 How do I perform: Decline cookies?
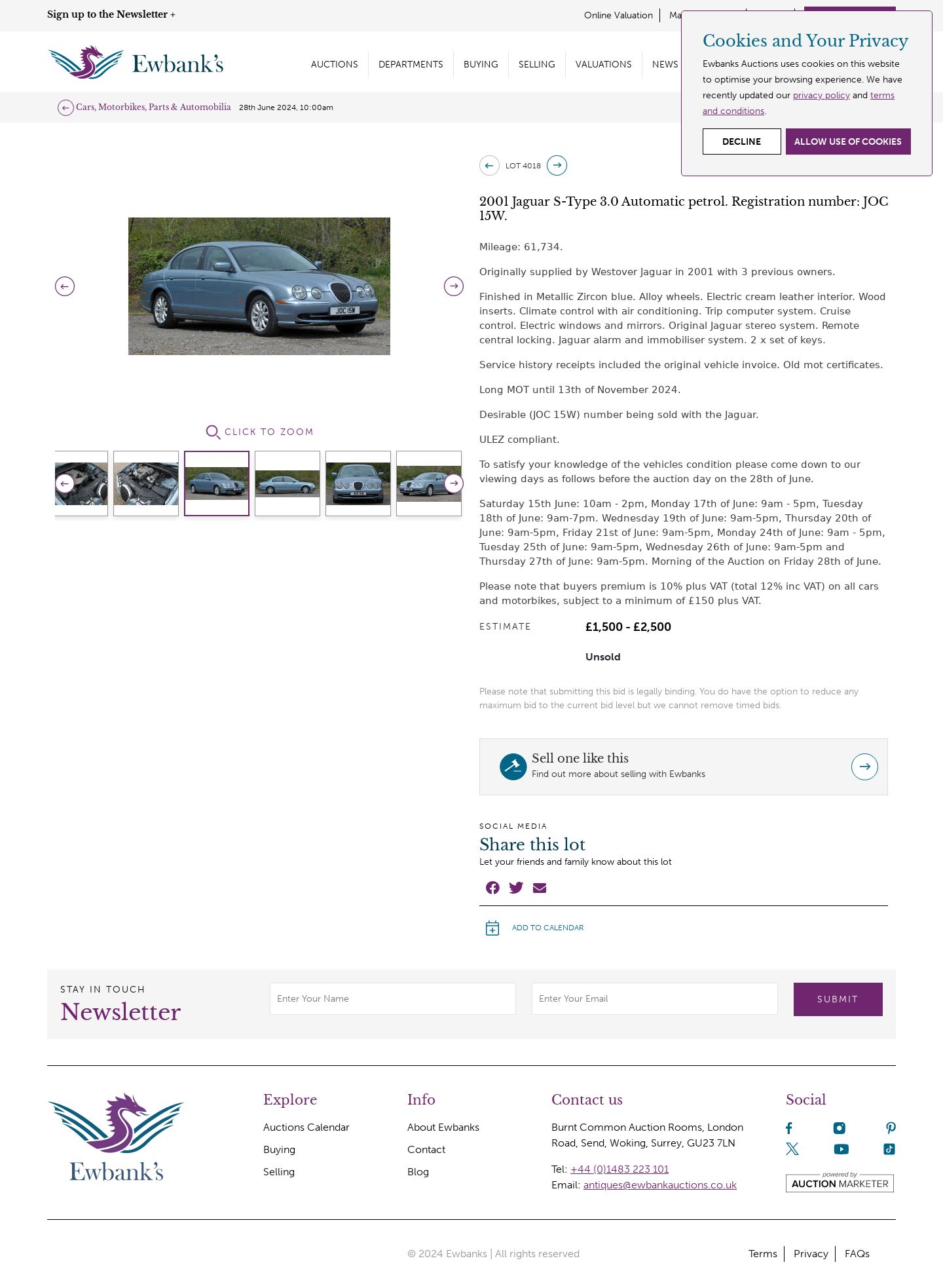(x=742, y=142)
